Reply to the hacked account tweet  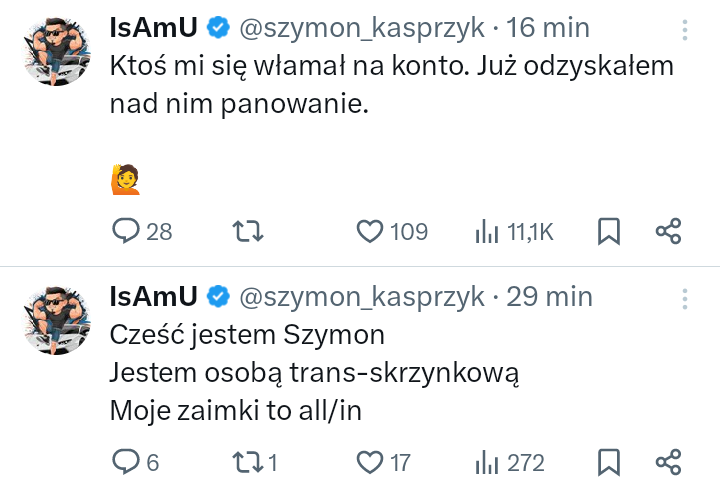(x=126, y=232)
